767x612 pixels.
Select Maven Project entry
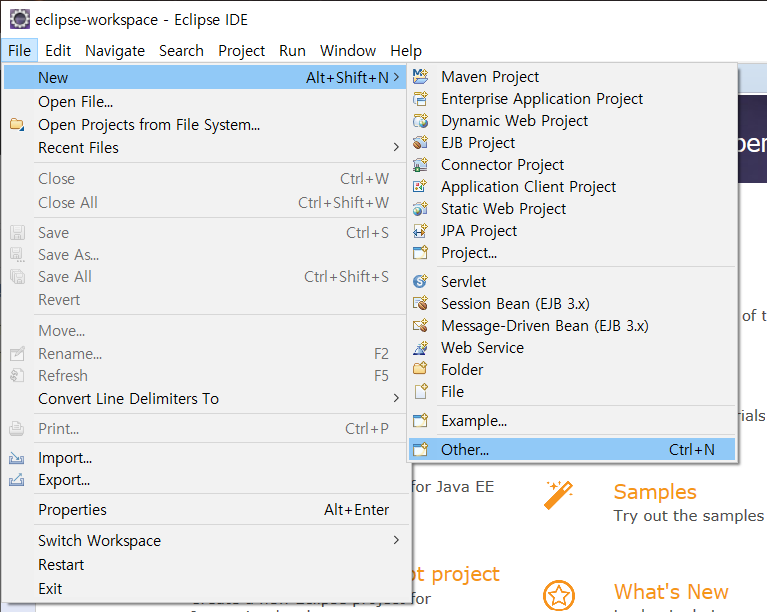[572, 77]
